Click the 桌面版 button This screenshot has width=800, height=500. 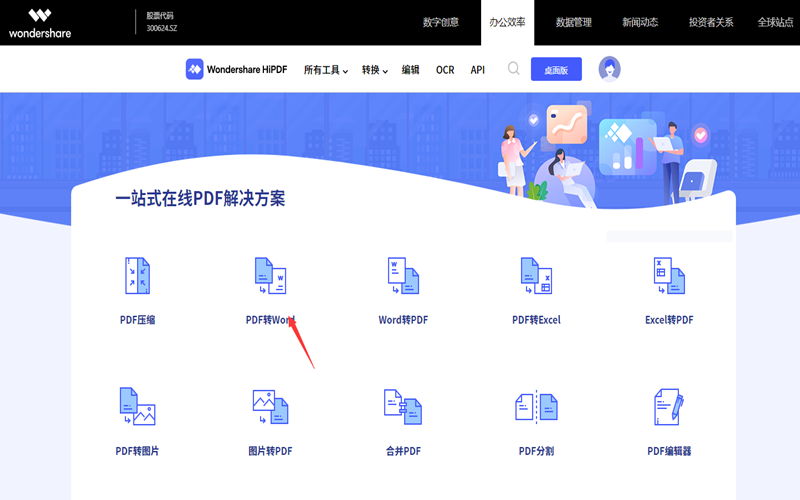pos(556,69)
